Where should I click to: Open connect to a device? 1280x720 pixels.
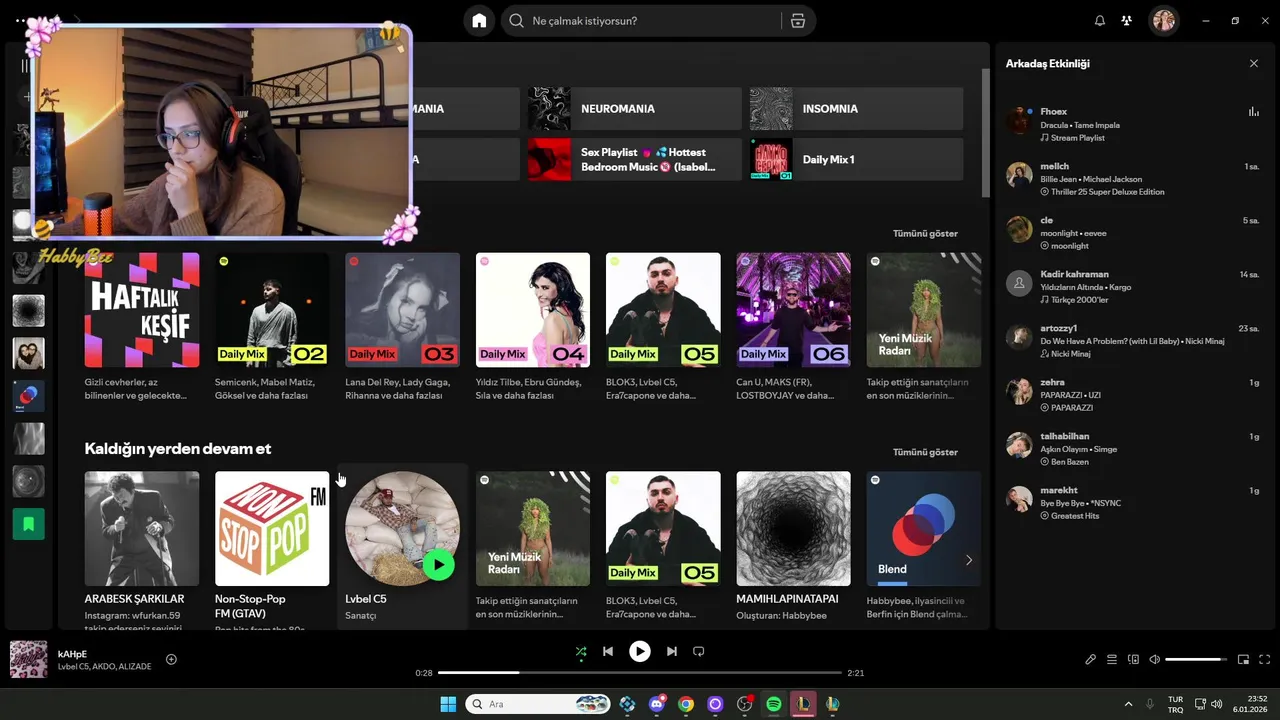1134,660
